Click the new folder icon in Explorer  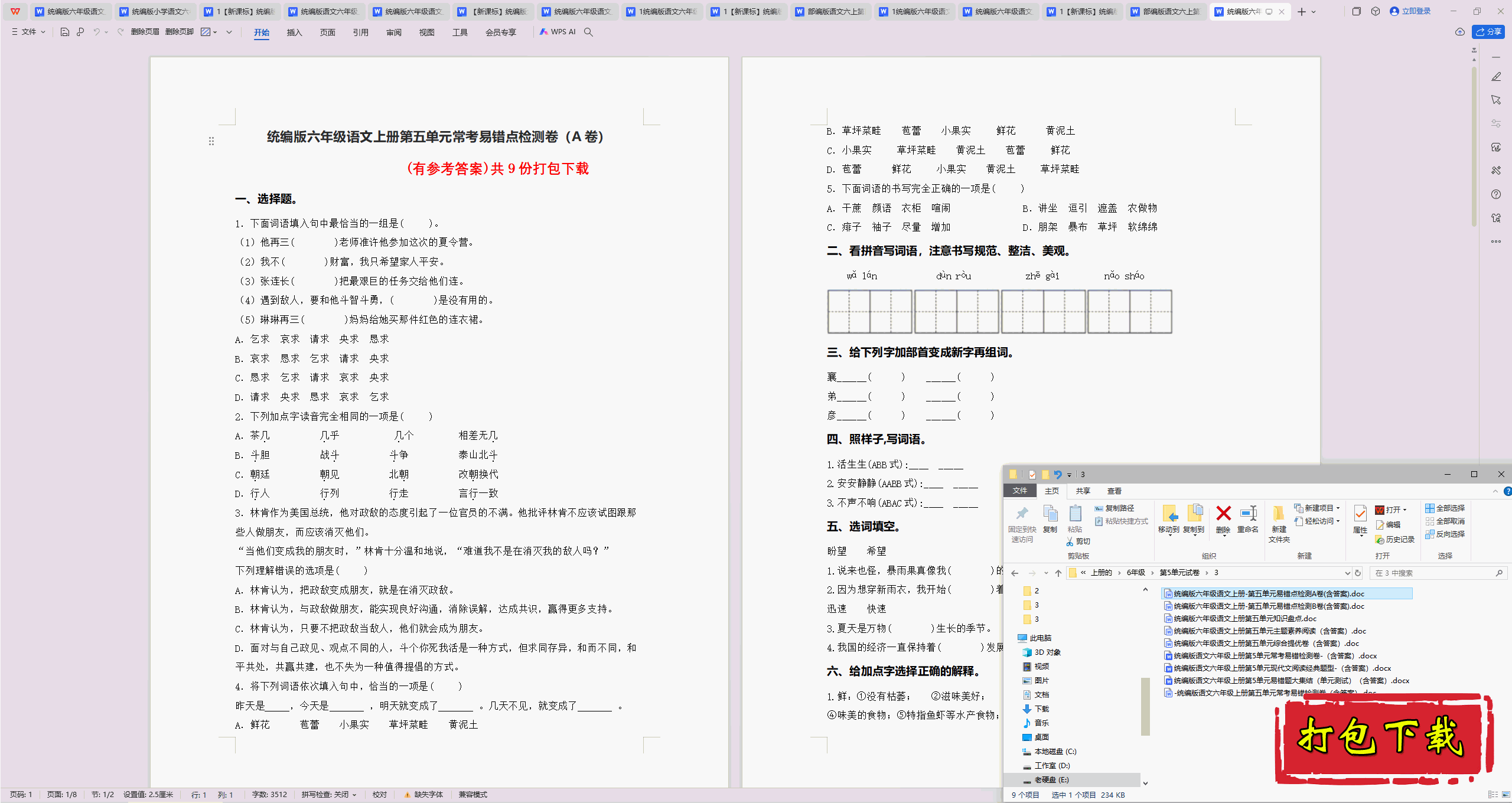pos(1278,513)
